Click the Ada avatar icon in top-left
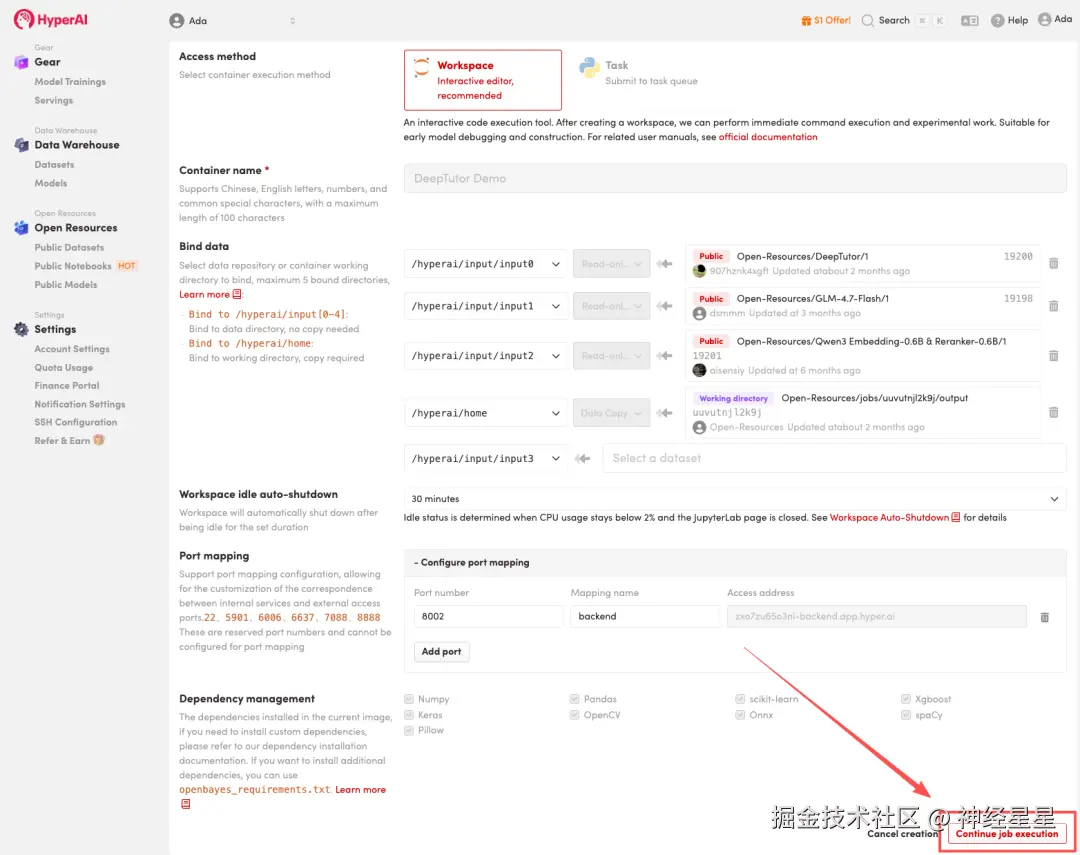Image resolution: width=1080 pixels, height=855 pixels. [176, 21]
